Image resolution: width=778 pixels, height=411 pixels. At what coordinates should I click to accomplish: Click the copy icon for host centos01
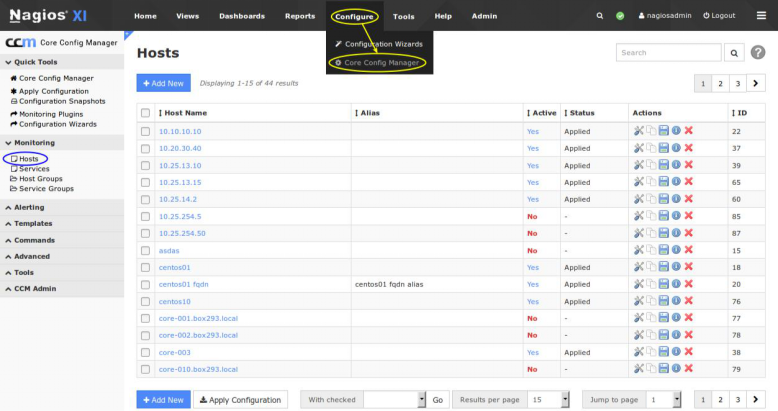(651, 267)
